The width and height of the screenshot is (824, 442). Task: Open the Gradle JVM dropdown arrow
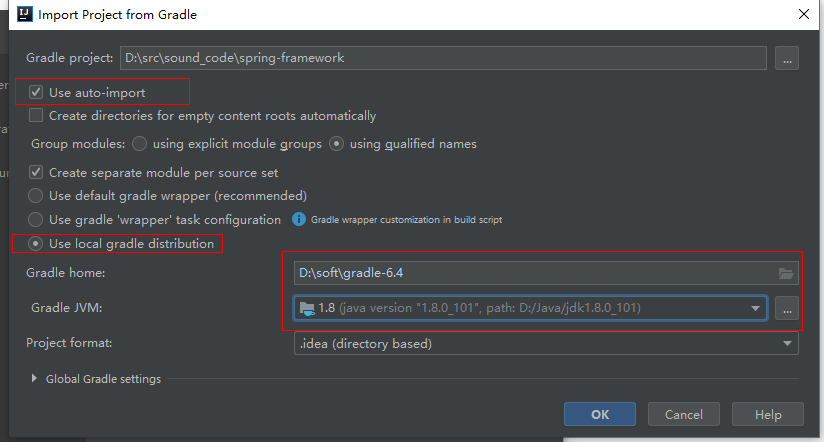(x=755, y=309)
